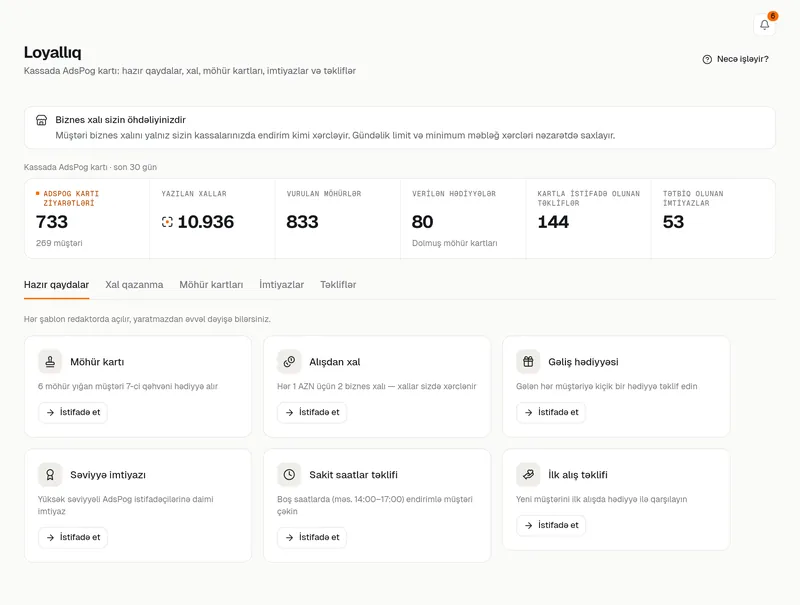Click the coins icon beside Alışdan xal

(x=289, y=362)
